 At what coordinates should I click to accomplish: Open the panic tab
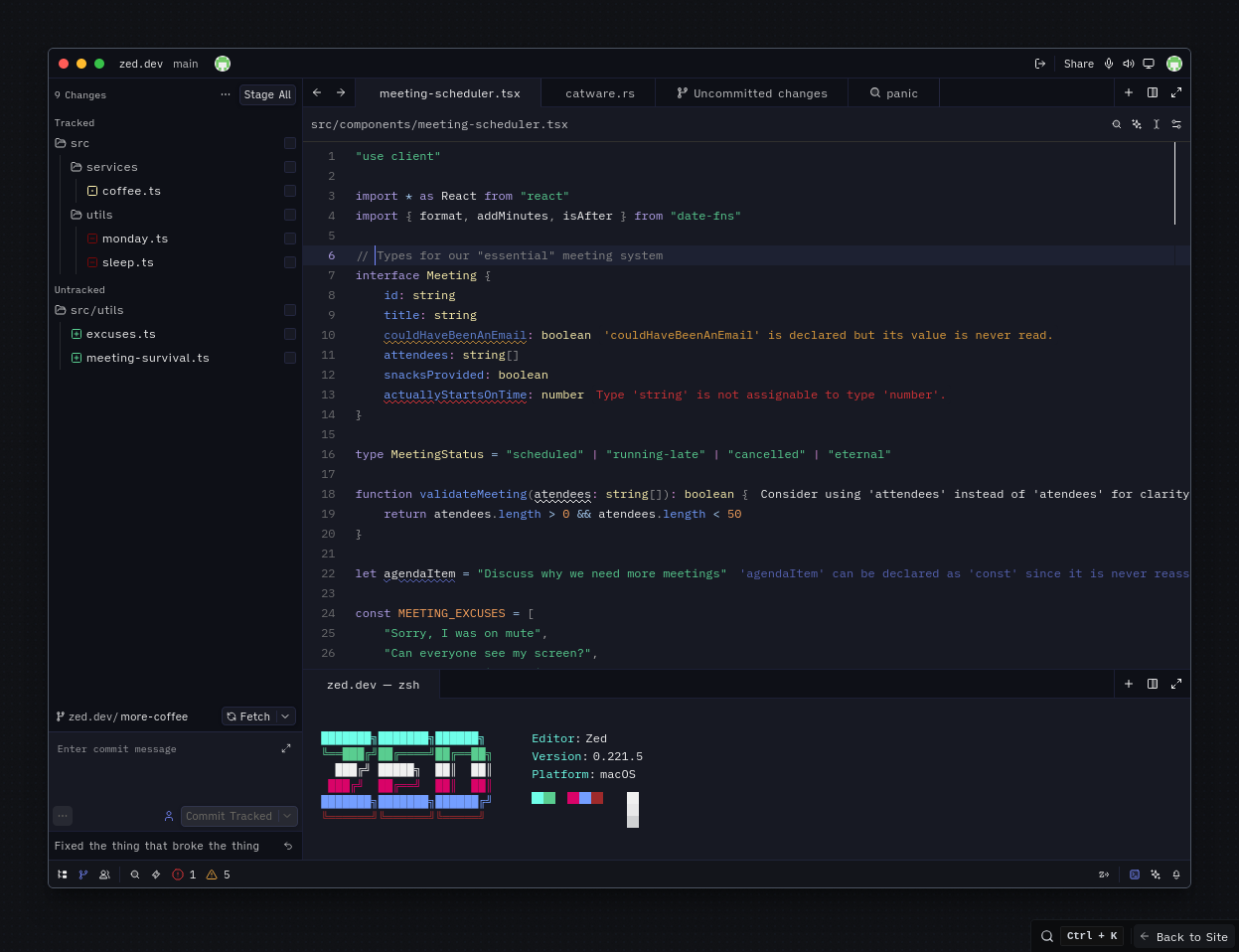coord(893,92)
